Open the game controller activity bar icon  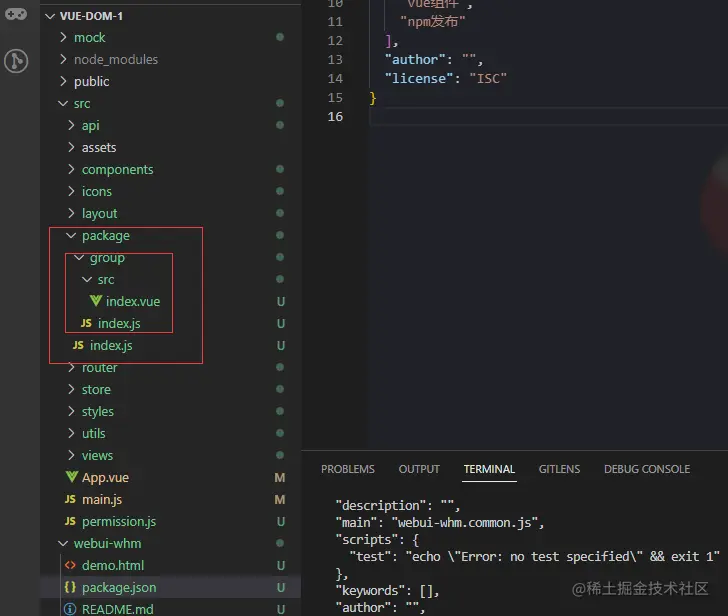click(16, 14)
